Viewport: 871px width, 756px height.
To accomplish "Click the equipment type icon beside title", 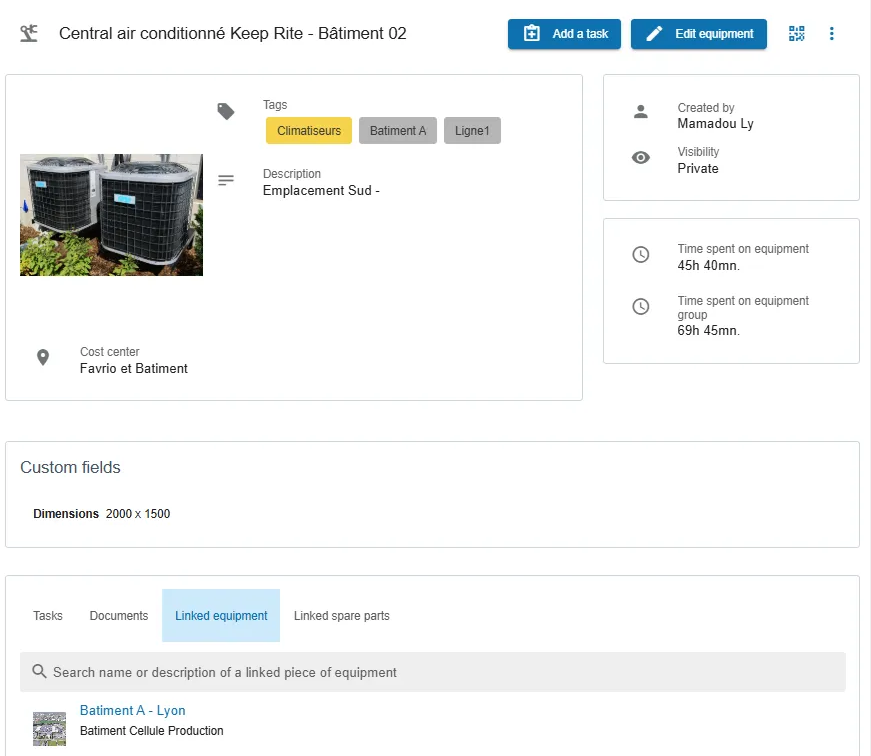I will click(x=29, y=33).
